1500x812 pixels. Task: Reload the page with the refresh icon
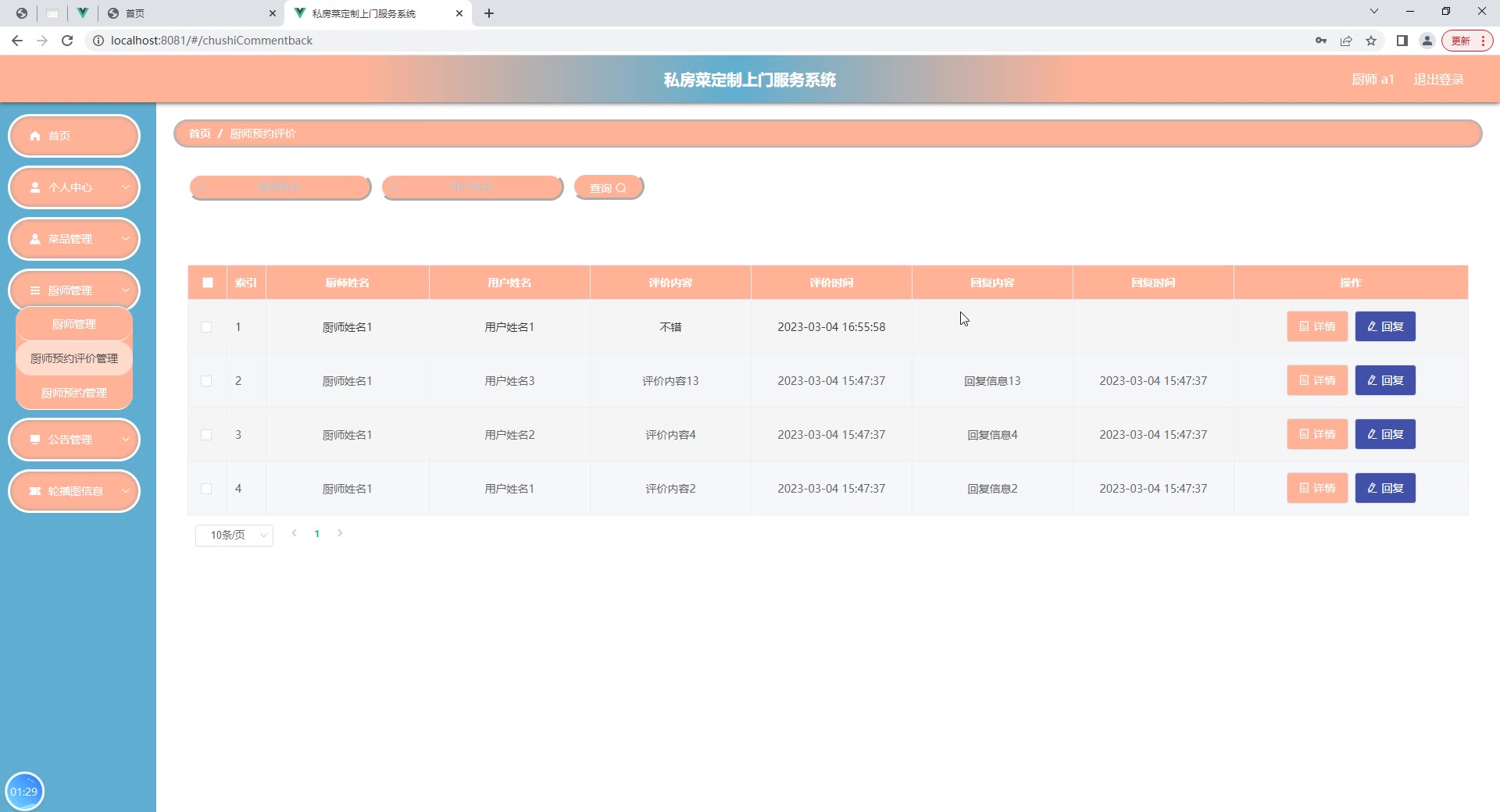(x=67, y=41)
